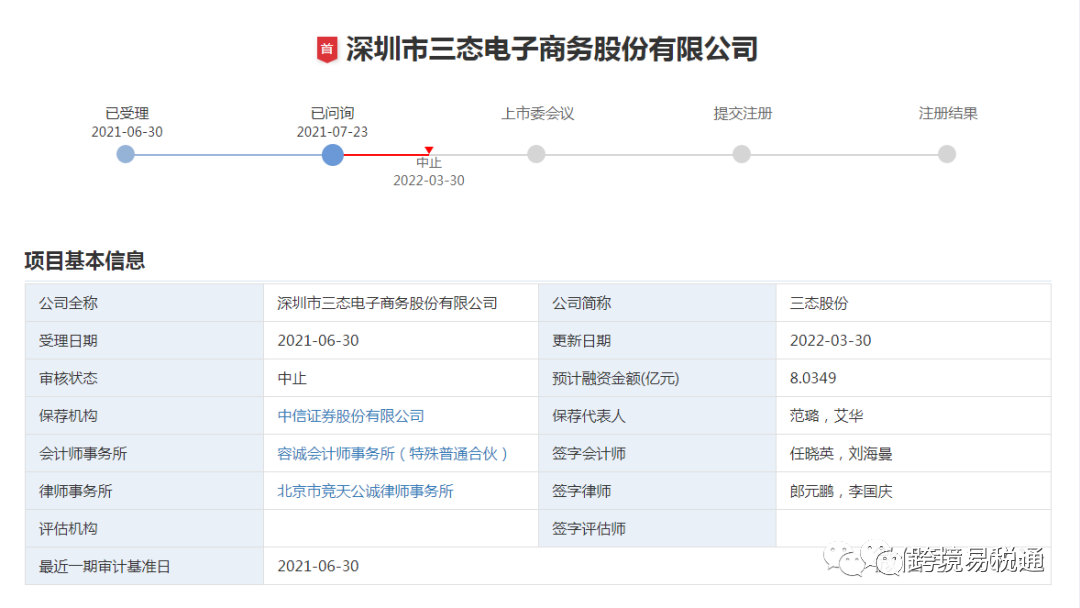Screen dimensions: 1080x608
Task: Click the 注册结果 stage label
Action: point(948,113)
